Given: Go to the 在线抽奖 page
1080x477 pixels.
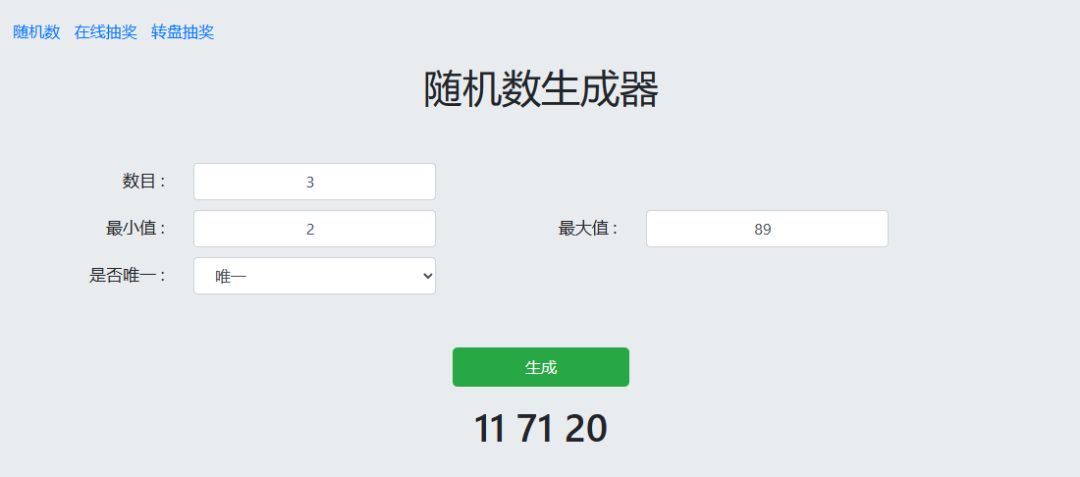Looking at the screenshot, I should click(x=105, y=32).
